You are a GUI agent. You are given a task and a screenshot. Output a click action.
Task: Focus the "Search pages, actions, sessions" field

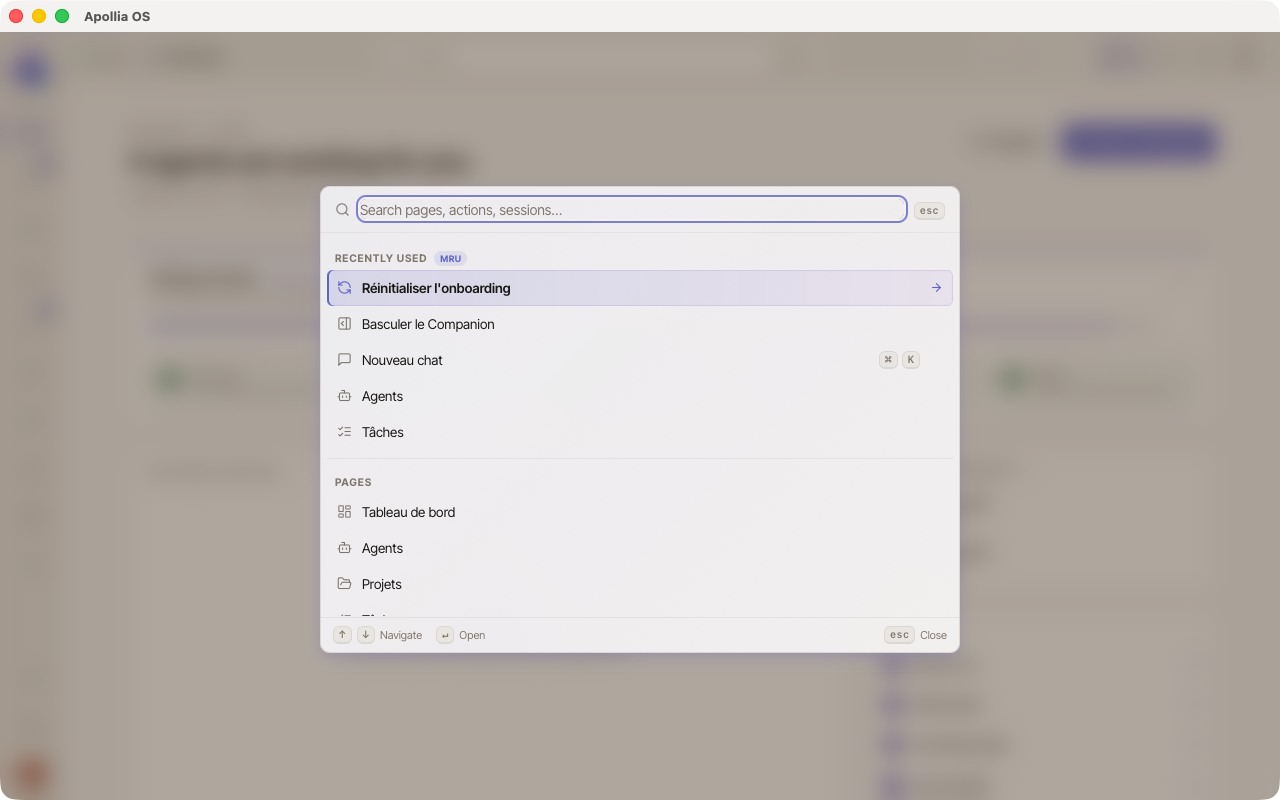click(x=632, y=209)
